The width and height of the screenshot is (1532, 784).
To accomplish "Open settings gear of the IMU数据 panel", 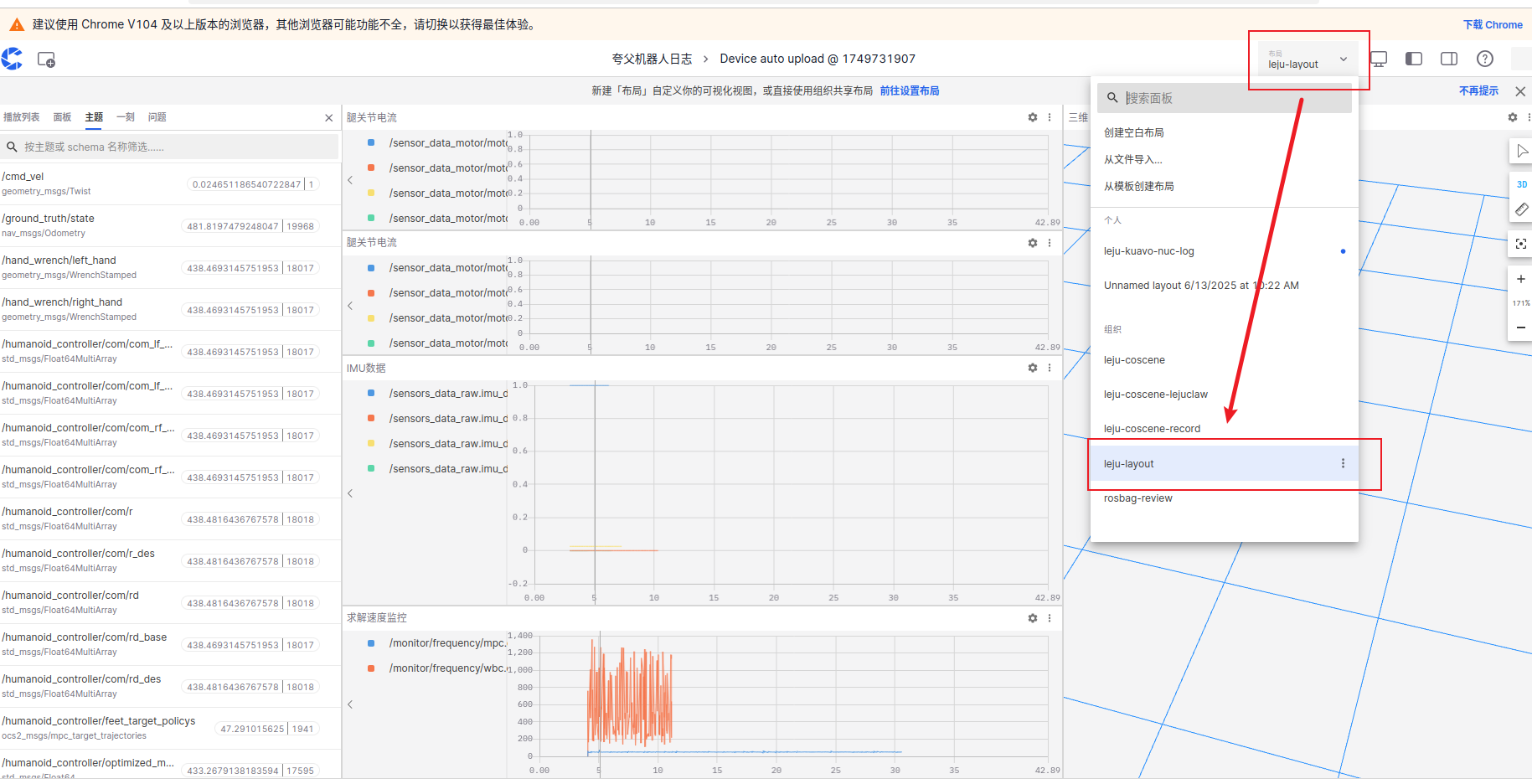I will tap(1032, 368).
